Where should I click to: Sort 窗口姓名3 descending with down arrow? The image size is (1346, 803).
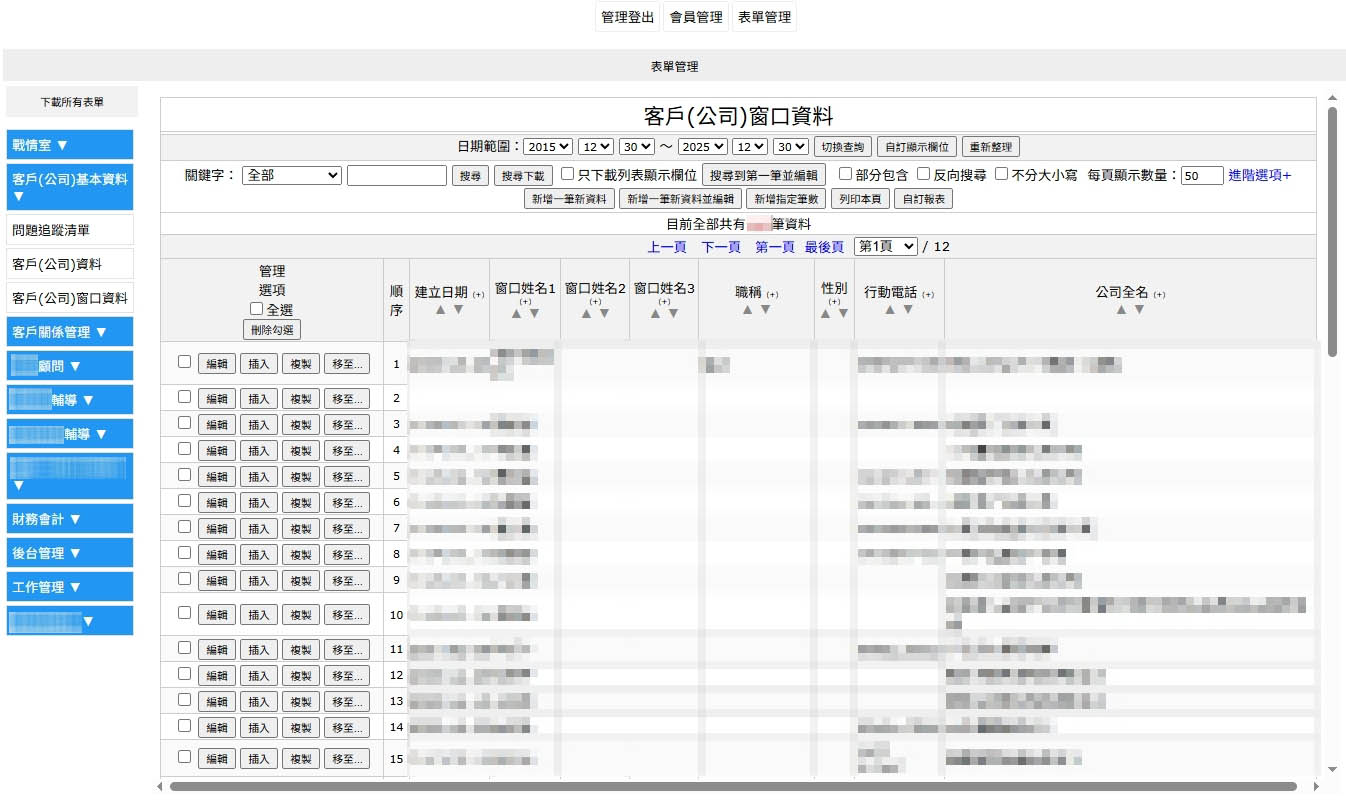click(x=673, y=314)
